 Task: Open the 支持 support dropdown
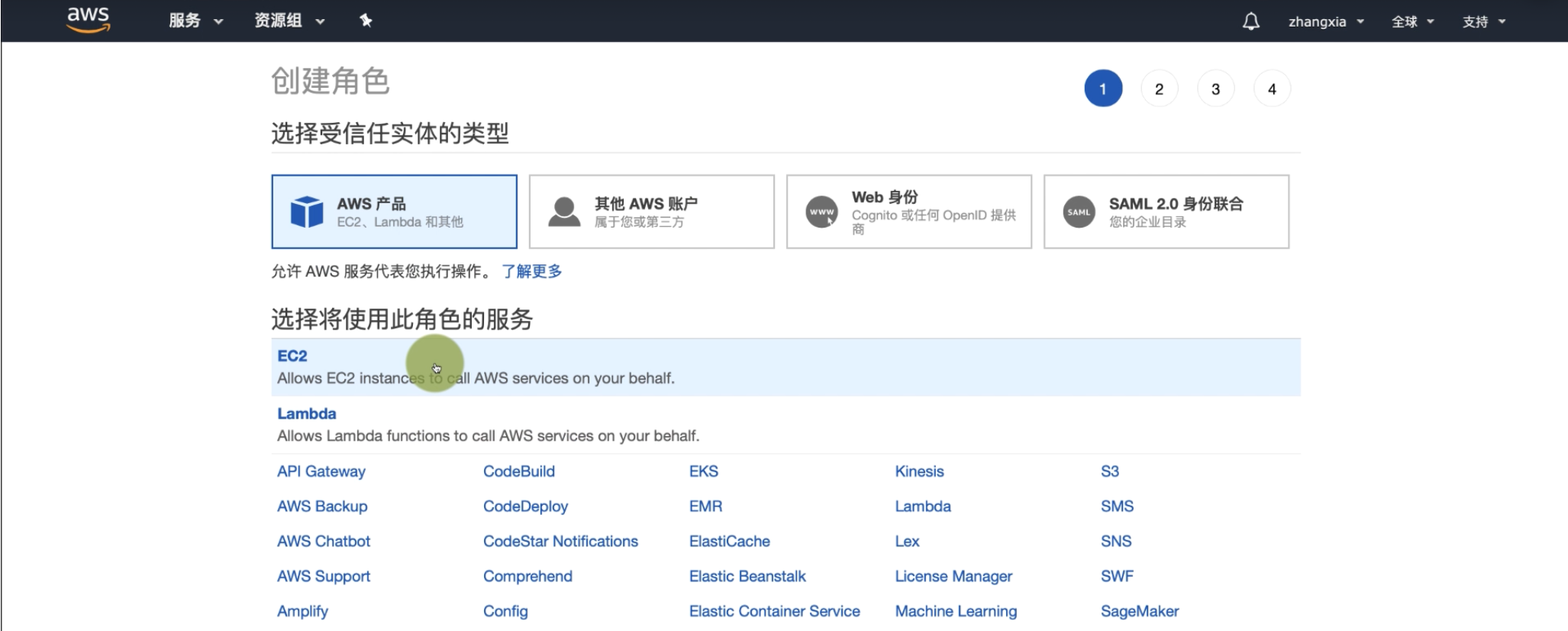[x=1483, y=21]
